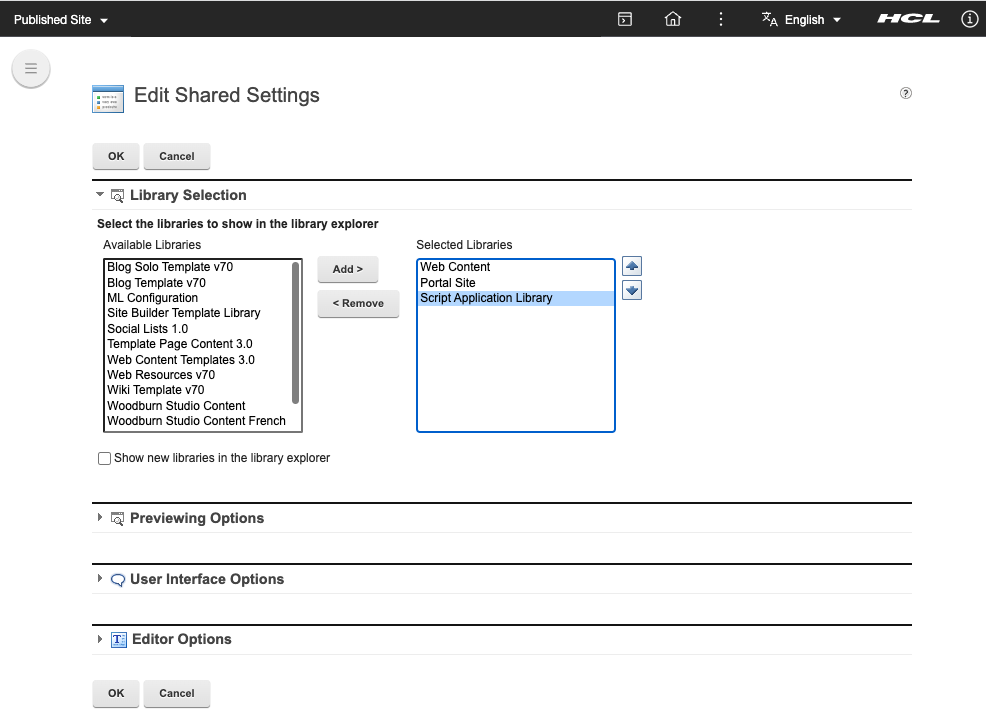The width and height of the screenshot is (986, 713).
Task: Open the hamburger menu at top left
Action: pos(31,68)
